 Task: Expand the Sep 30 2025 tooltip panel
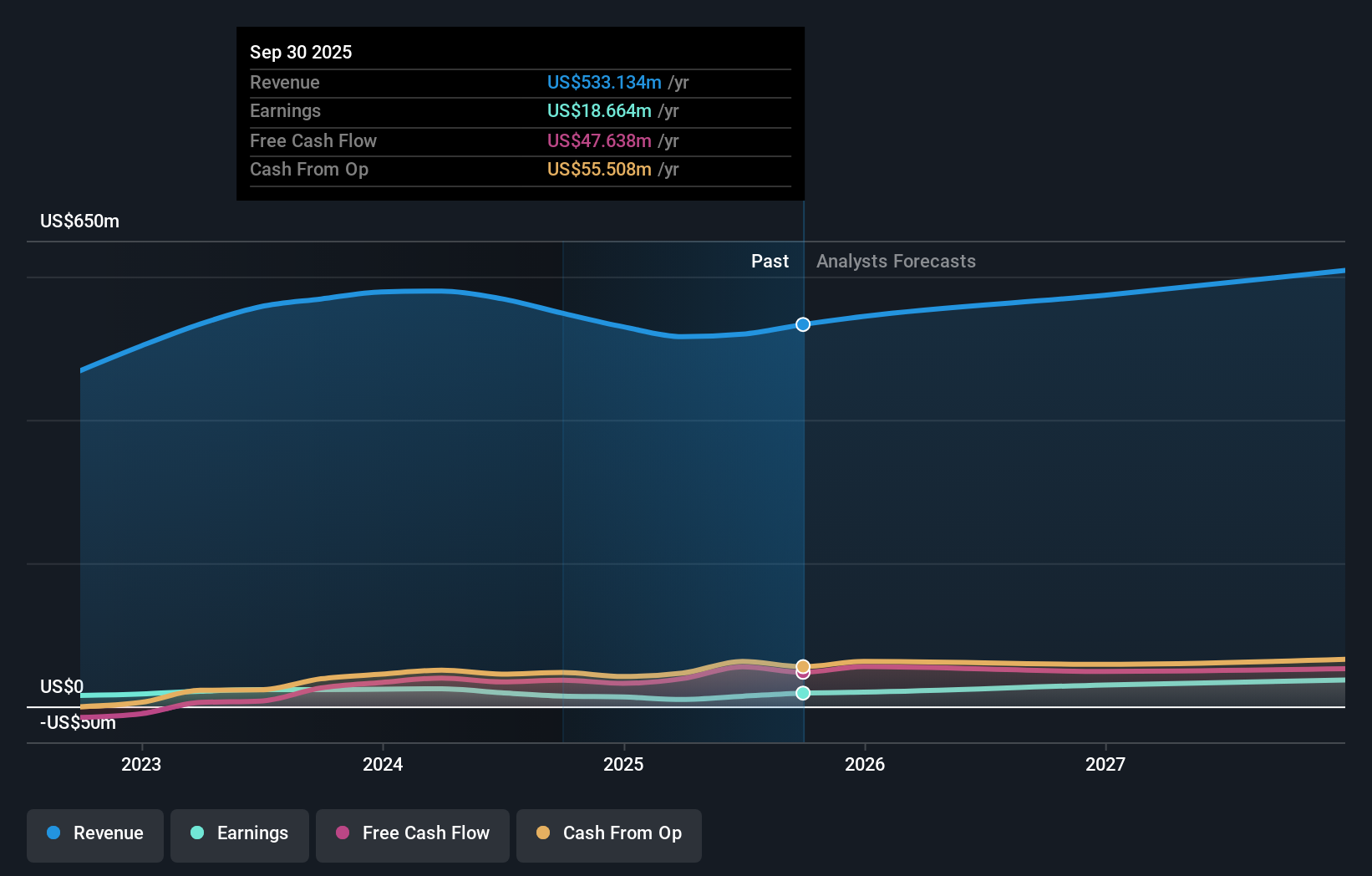click(x=520, y=114)
